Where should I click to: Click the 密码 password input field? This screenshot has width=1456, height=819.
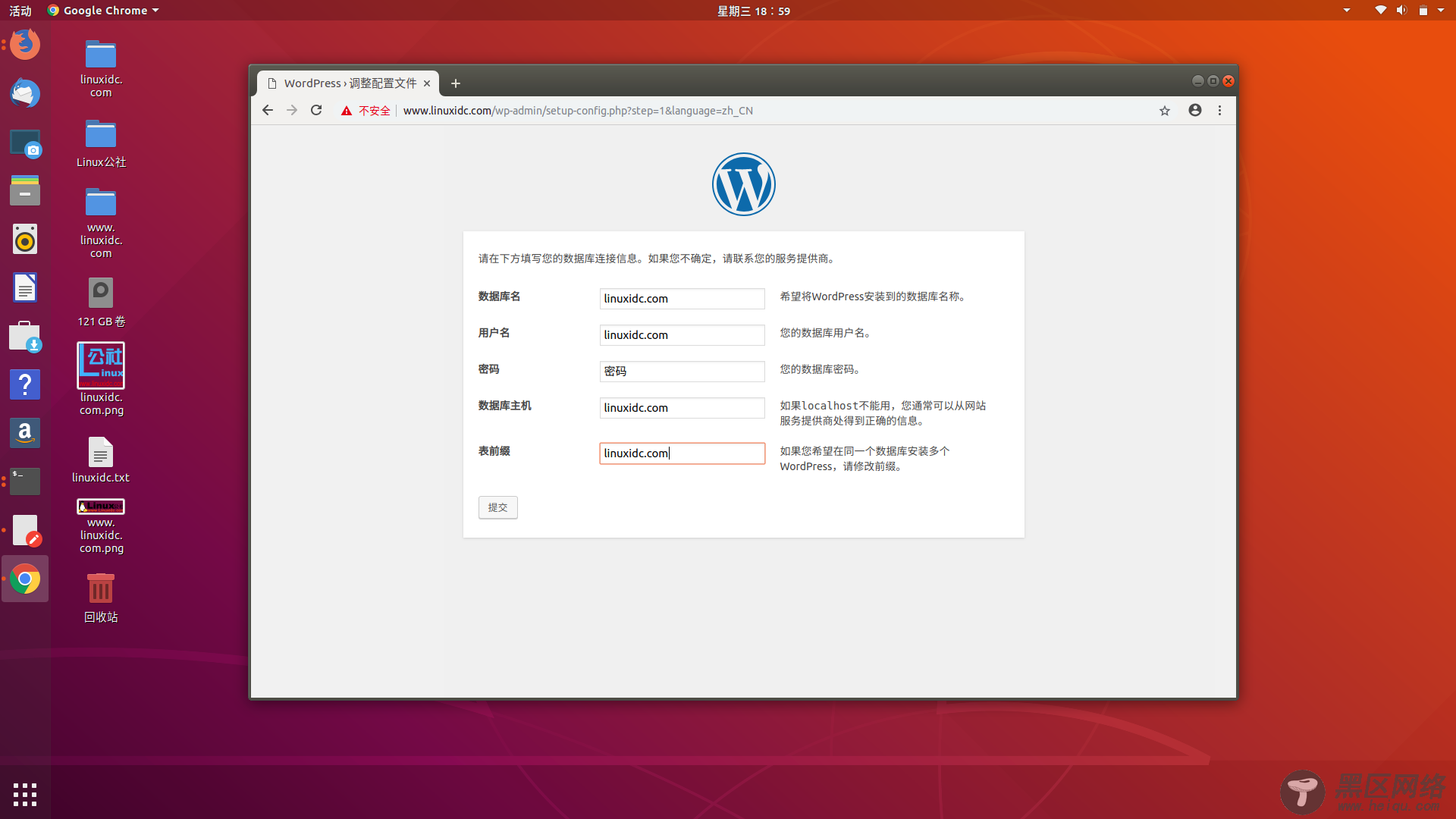(x=682, y=370)
